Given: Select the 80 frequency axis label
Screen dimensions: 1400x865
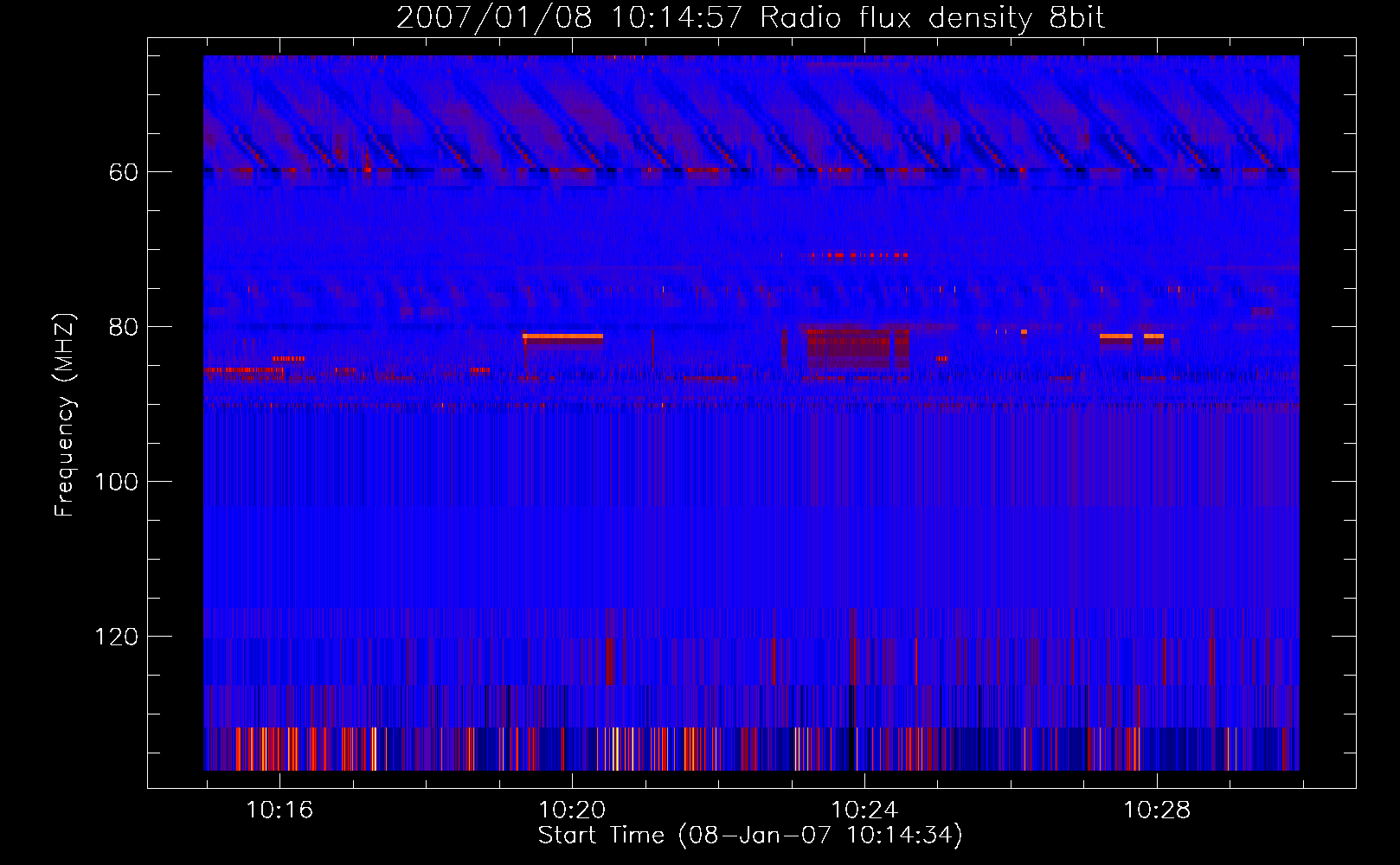Looking at the screenshot, I should point(124,328).
